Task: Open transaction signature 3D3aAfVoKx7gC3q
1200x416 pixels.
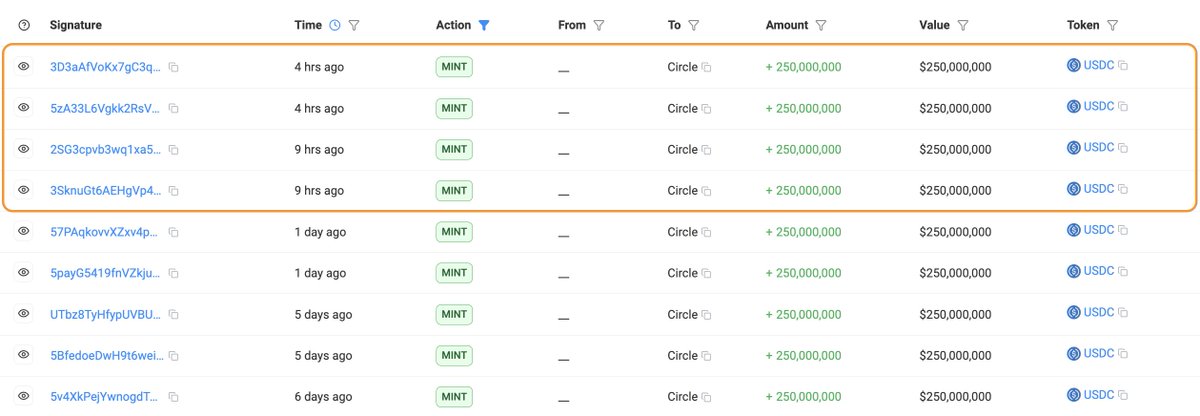Action: click(105, 67)
